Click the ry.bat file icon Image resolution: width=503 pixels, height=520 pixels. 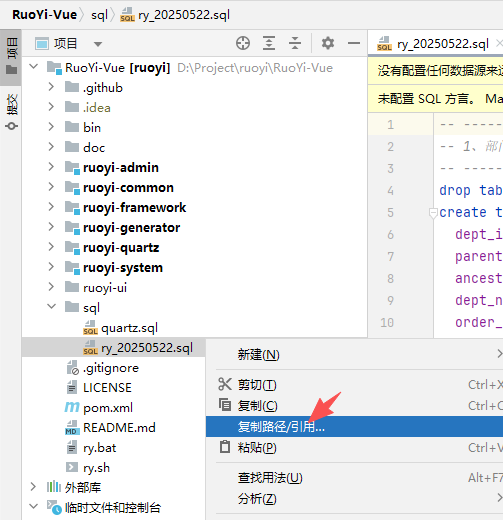pyautogui.click(x=72, y=447)
